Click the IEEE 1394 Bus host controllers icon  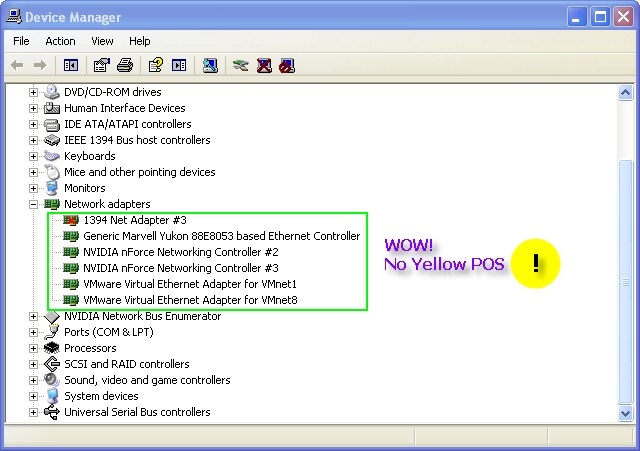[52, 140]
